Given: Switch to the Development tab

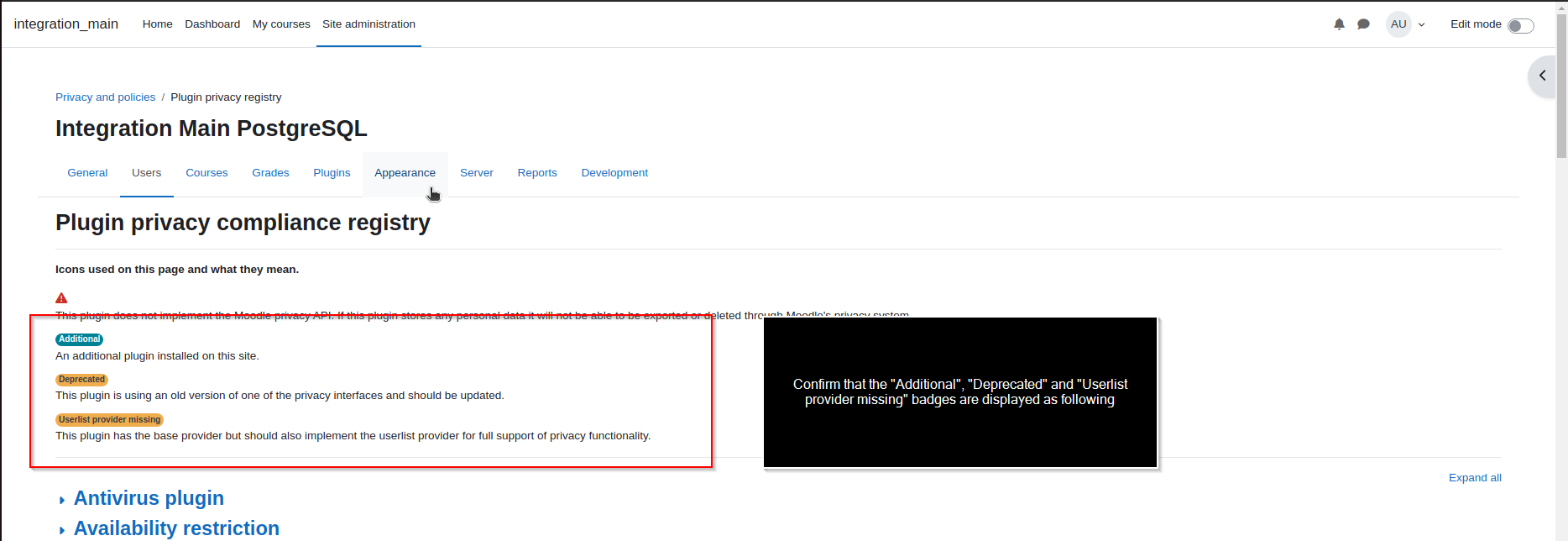Looking at the screenshot, I should 614,173.
